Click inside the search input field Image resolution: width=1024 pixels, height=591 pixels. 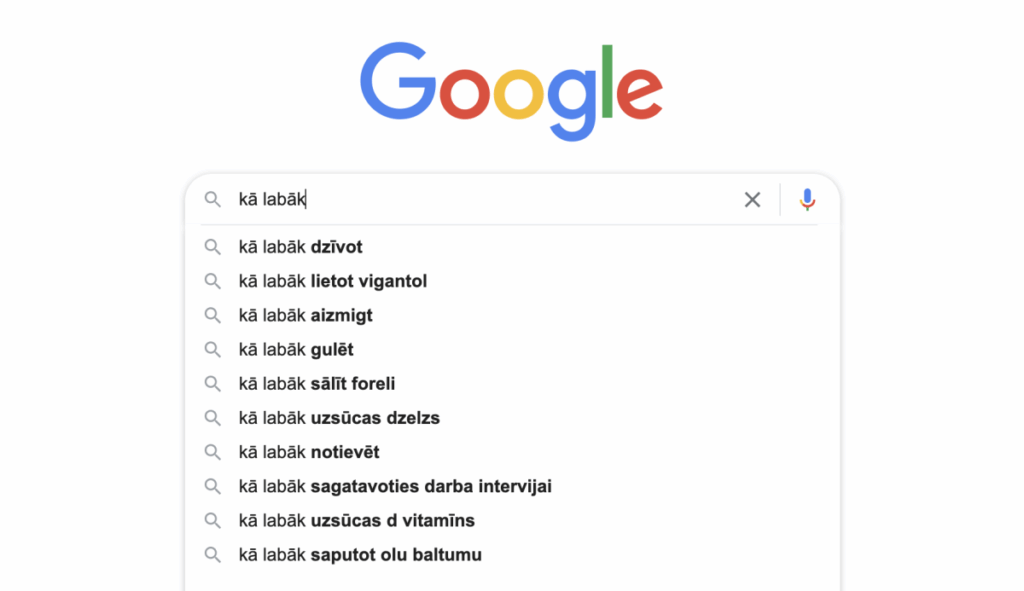tap(450, 199)
